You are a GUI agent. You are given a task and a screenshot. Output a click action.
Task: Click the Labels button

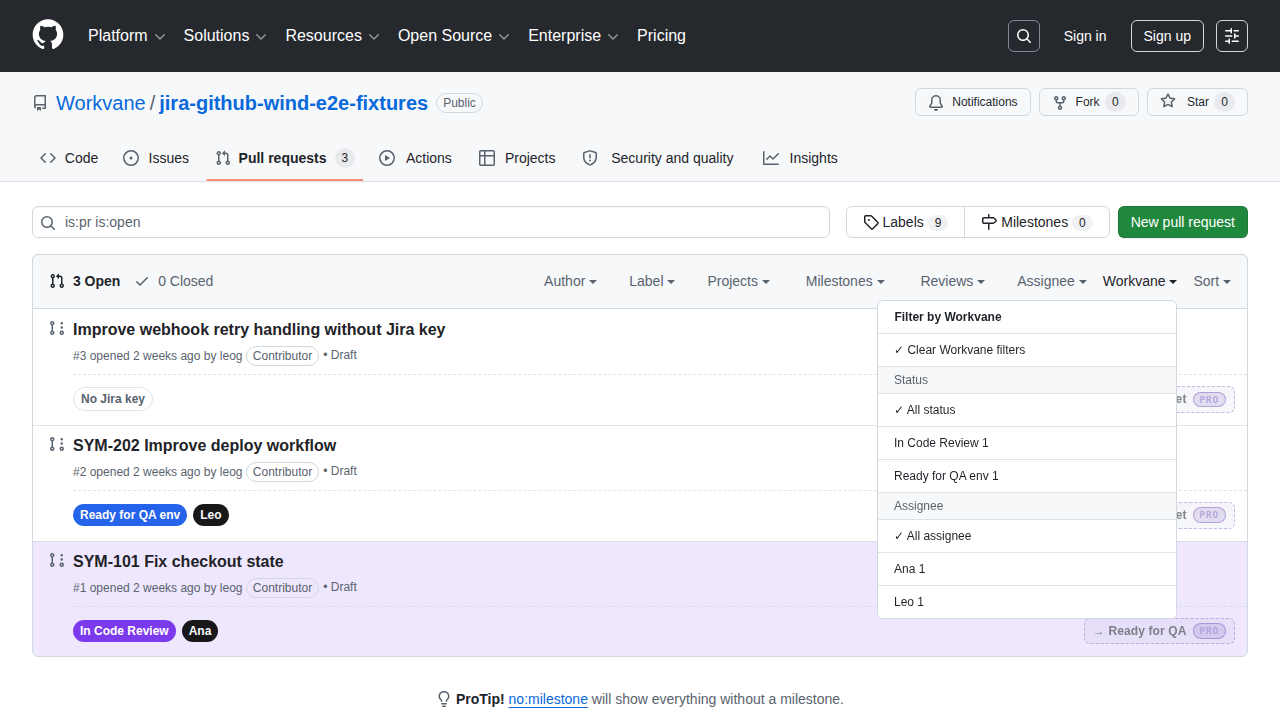click(x=905, y=222)
